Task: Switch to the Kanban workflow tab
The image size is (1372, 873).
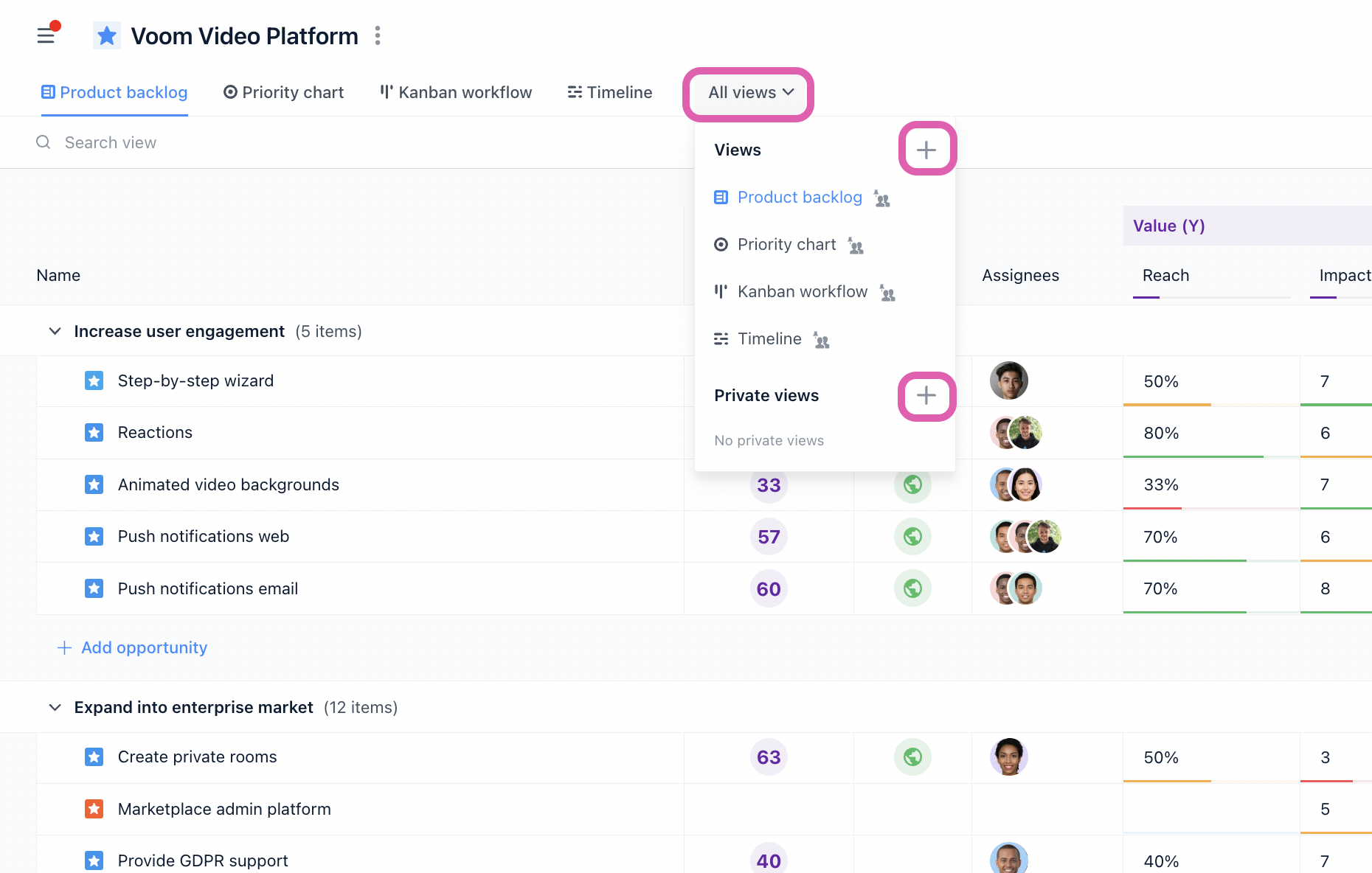Action: pyautogui.click(x=456, y=92)
